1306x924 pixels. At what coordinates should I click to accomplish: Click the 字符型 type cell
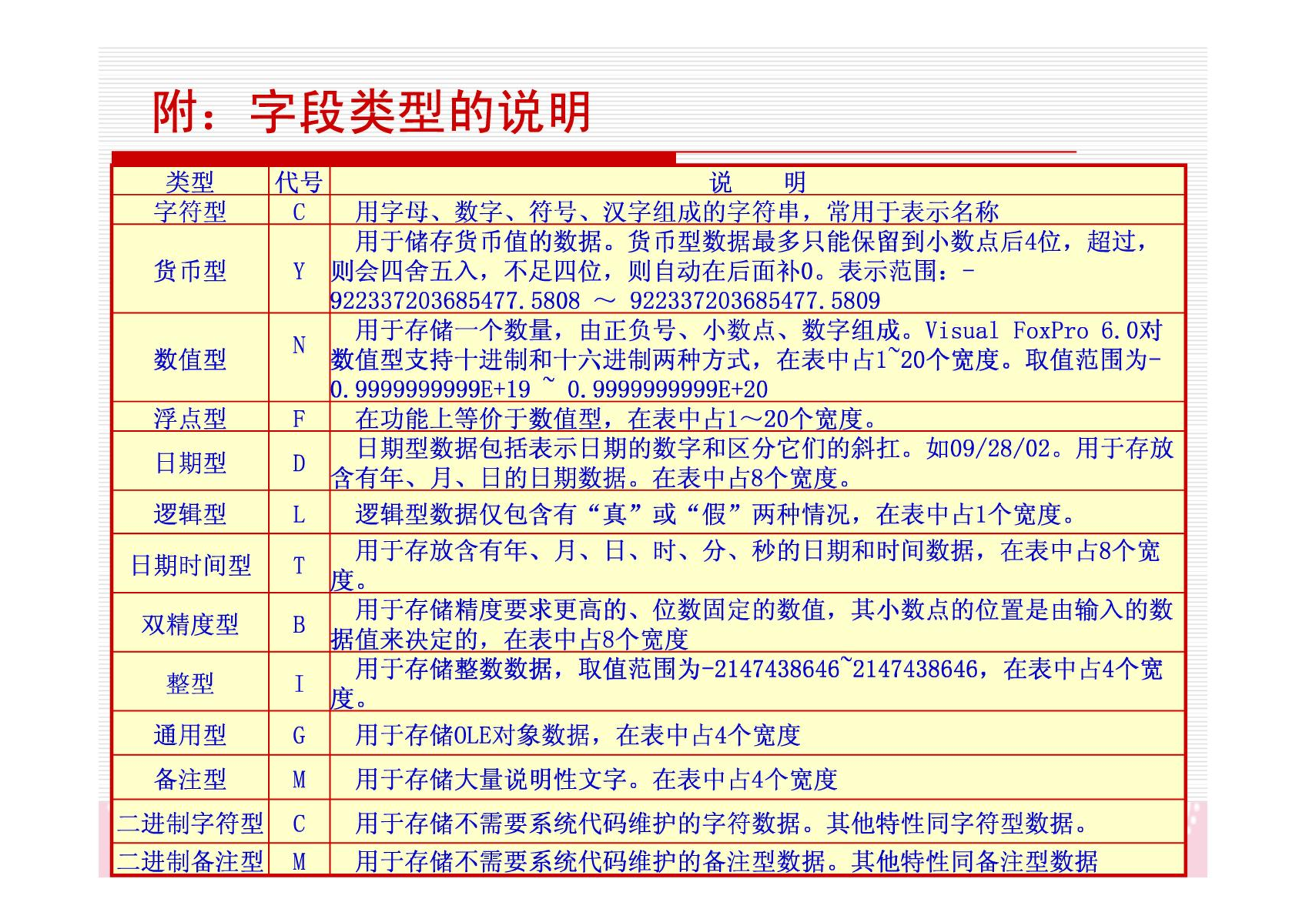[190, 211]
